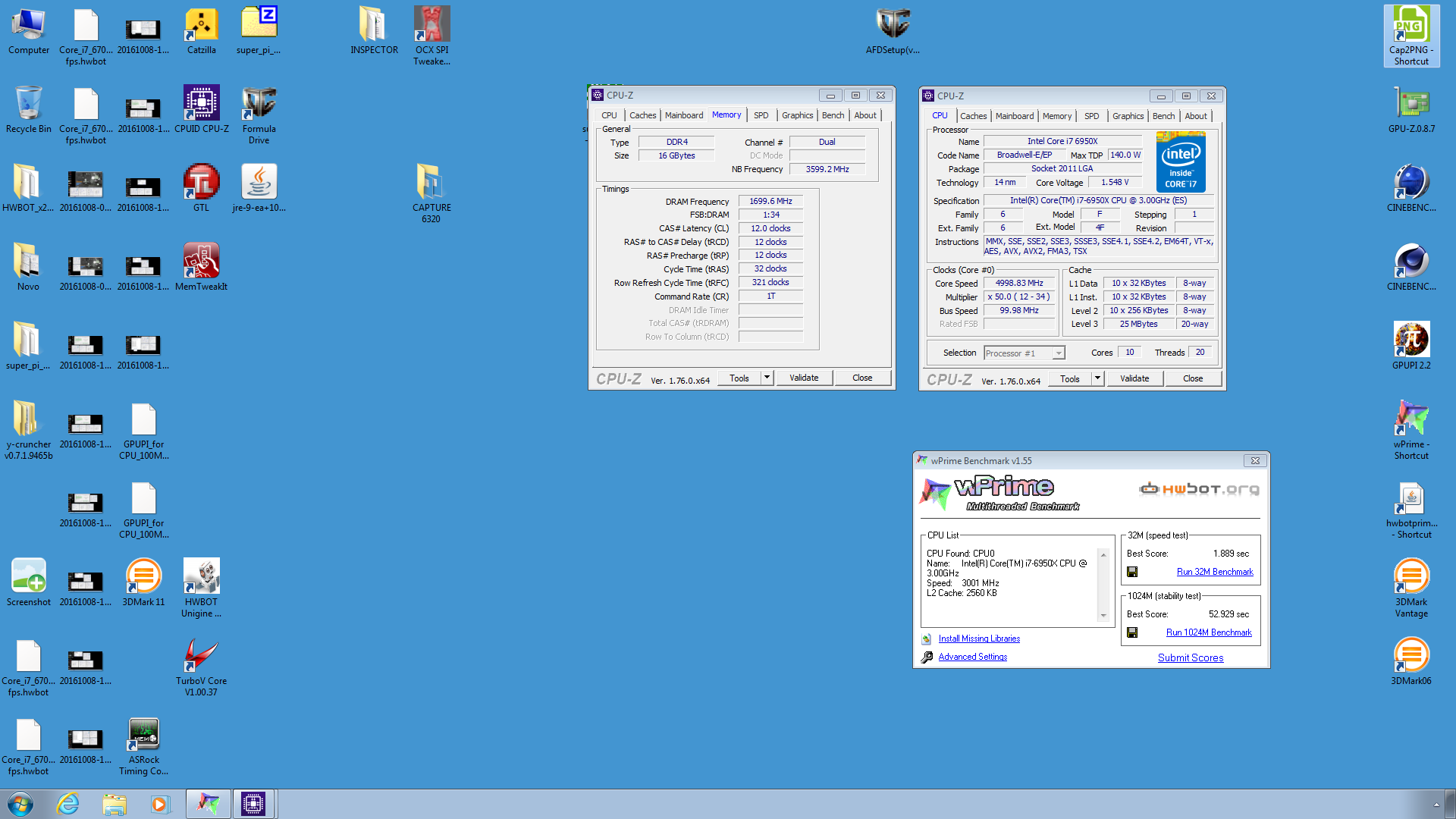Open the jre-9-ea installer icon
This screenshot has width=1456, height=819.
pos(259,188)
